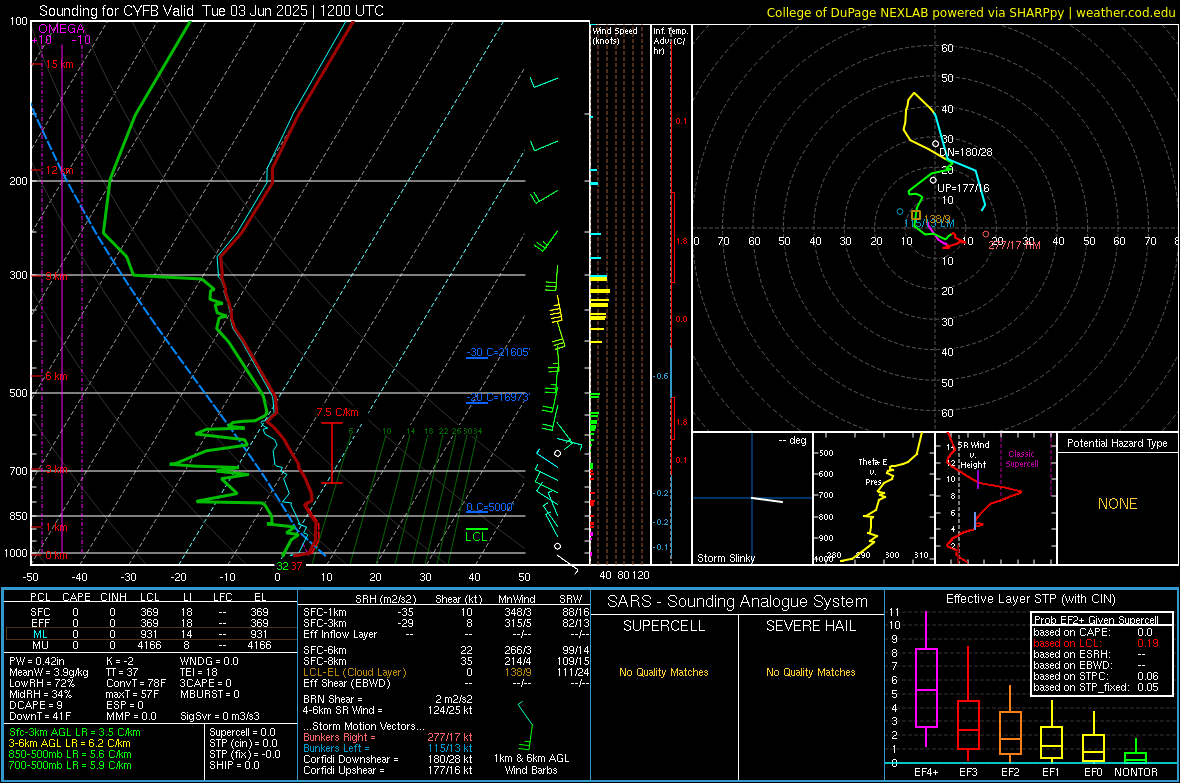
Task: Click the orange 'LCL-EL (Cloud Layer)' row
Action: [446, 672]
